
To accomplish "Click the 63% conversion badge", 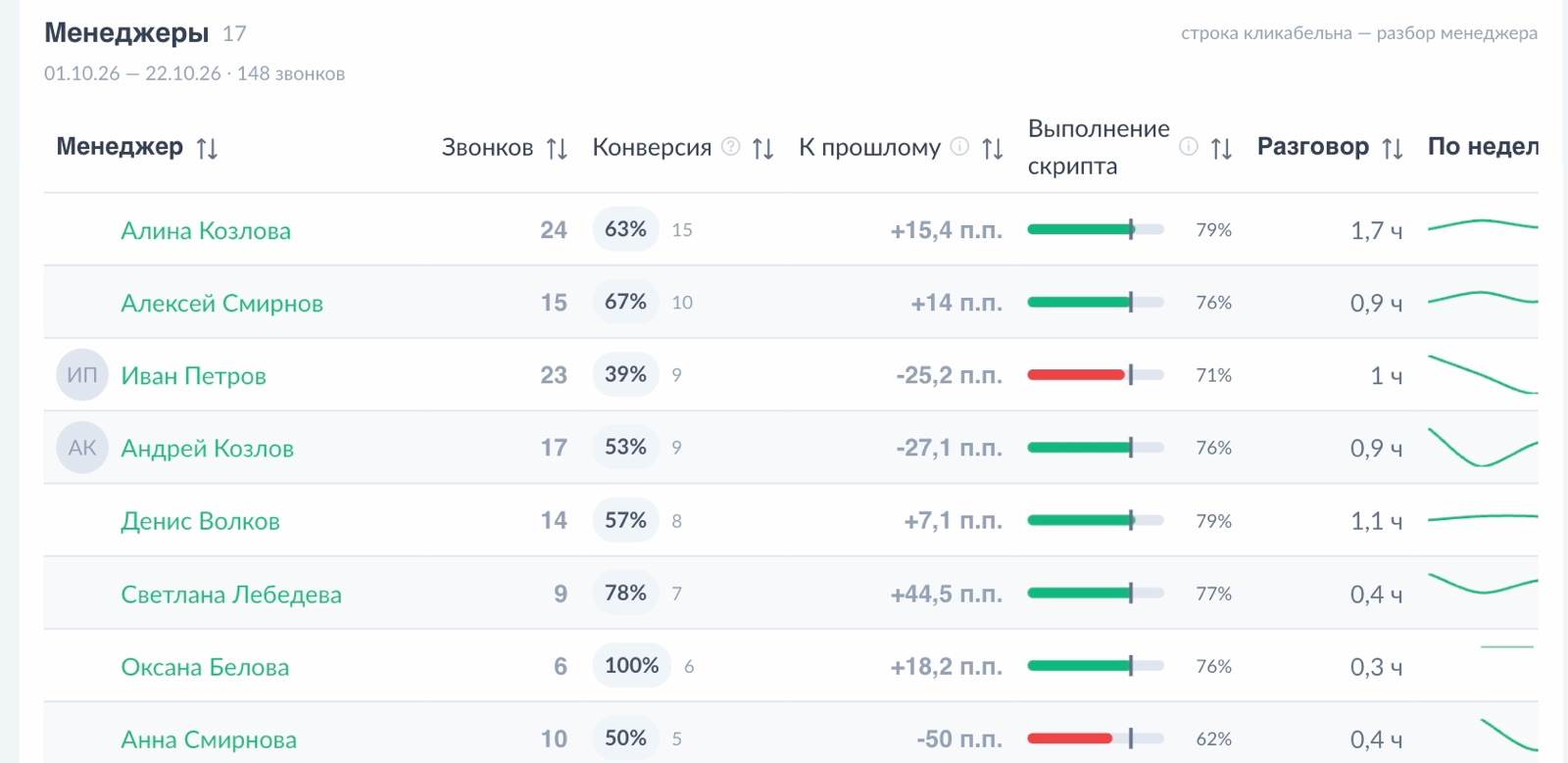I will pos(625,229).
